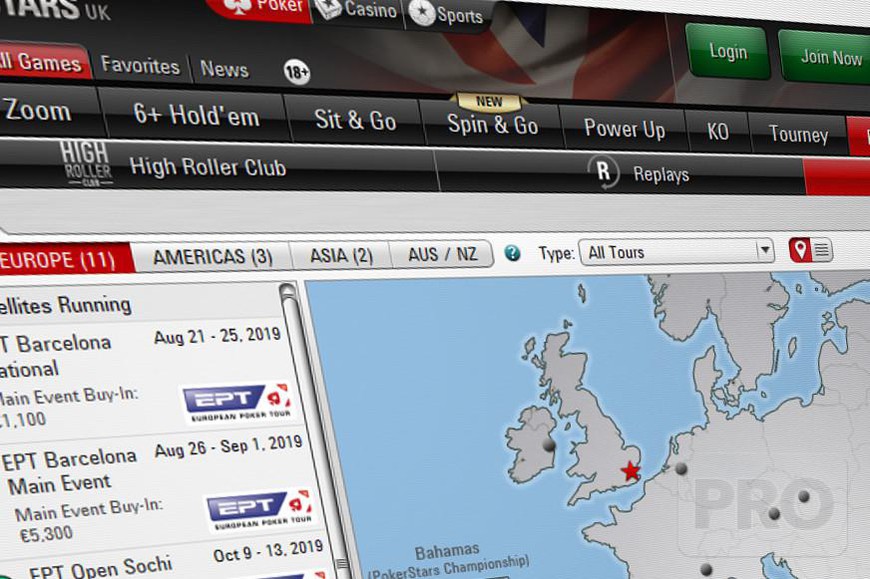Open the blue question mark help icon

pos(512,253)
